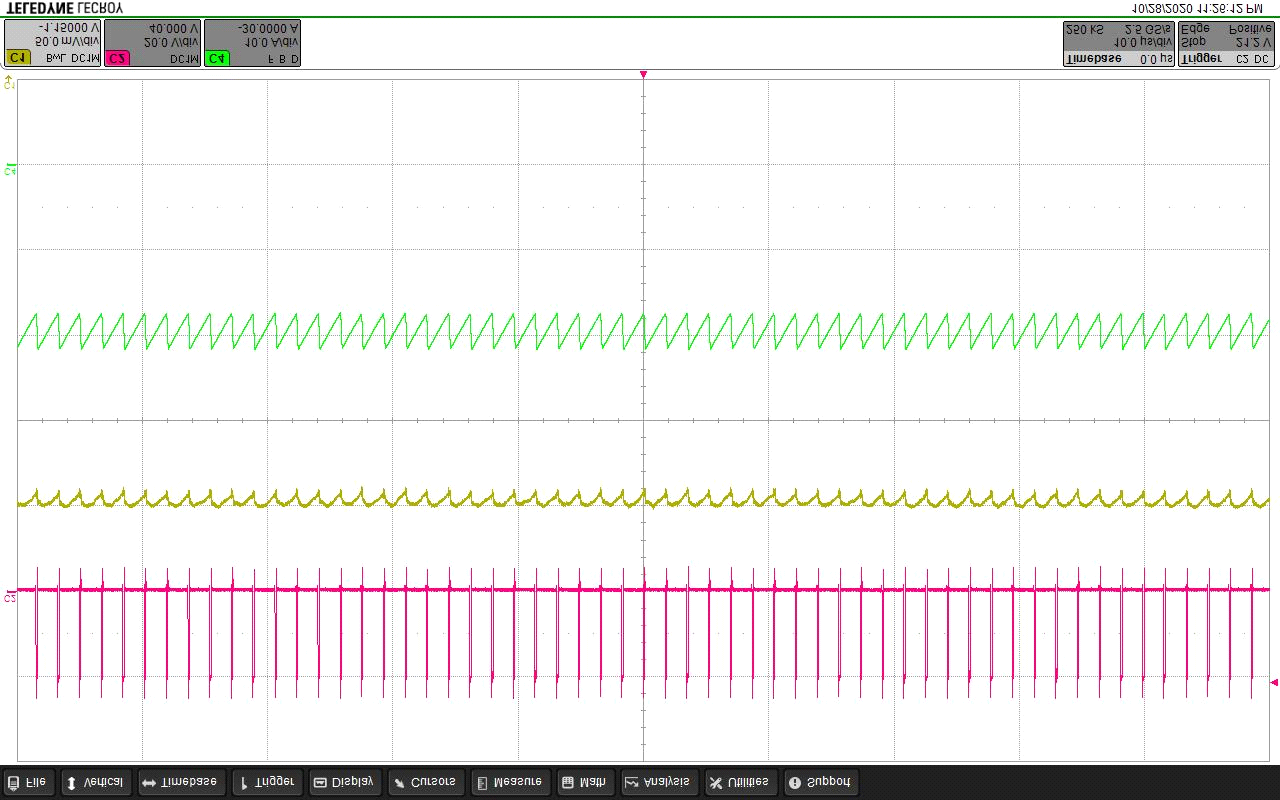Open the Display menu
Image resolution: width=1280 pixels, height=800 pixels.
(344, 782)
